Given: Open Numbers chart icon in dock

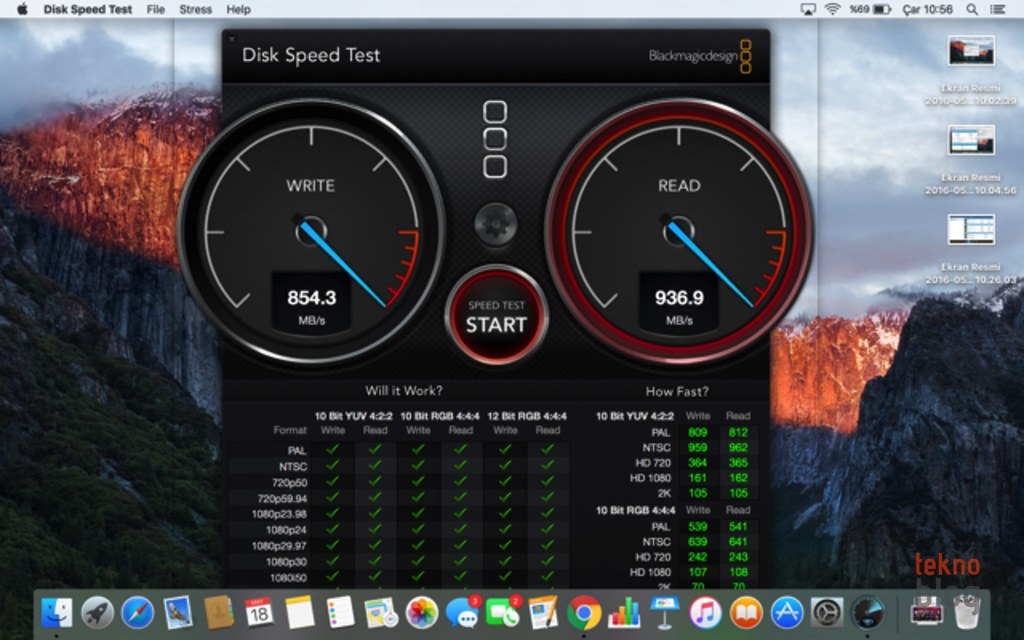Looking at the screenshot, I should click(624, 613).
